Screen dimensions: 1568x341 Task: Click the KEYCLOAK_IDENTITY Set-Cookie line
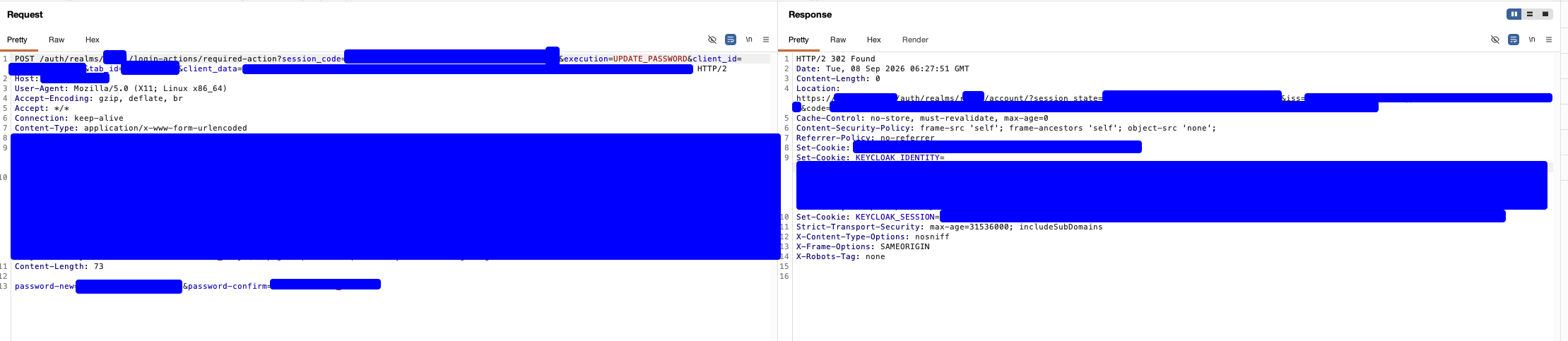[870, 157]
